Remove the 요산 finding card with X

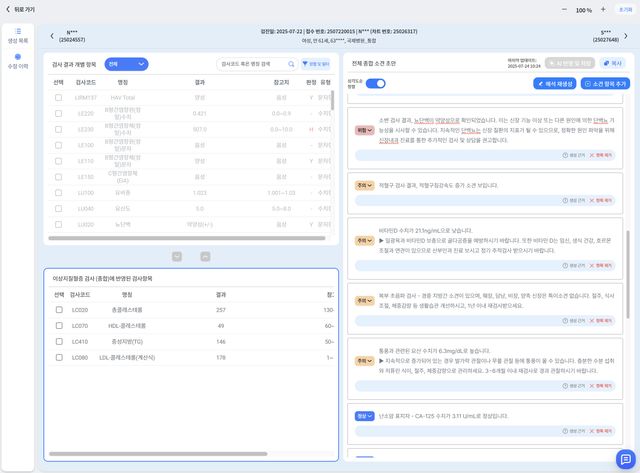(591, 386)
